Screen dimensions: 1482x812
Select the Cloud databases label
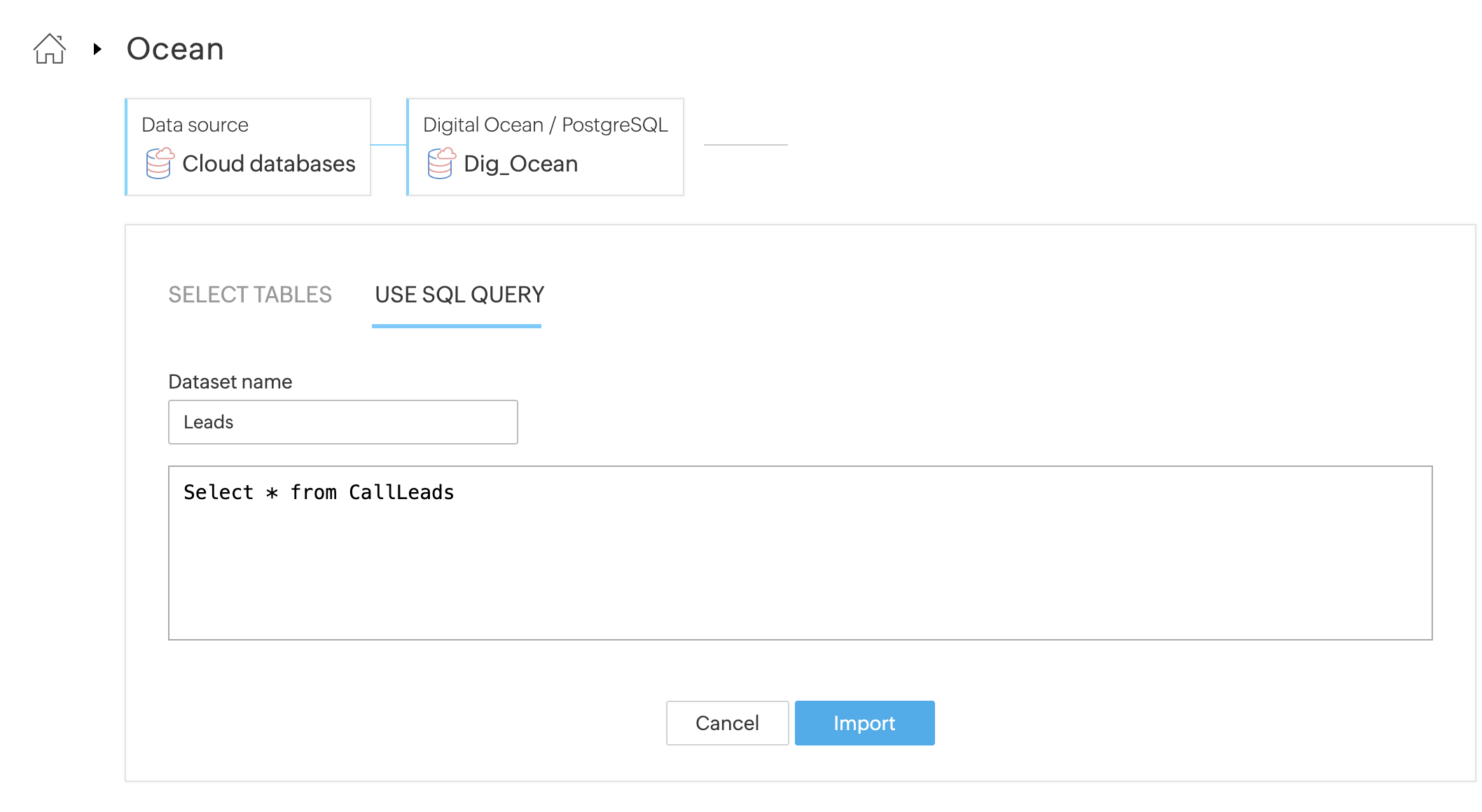point(268,164)
